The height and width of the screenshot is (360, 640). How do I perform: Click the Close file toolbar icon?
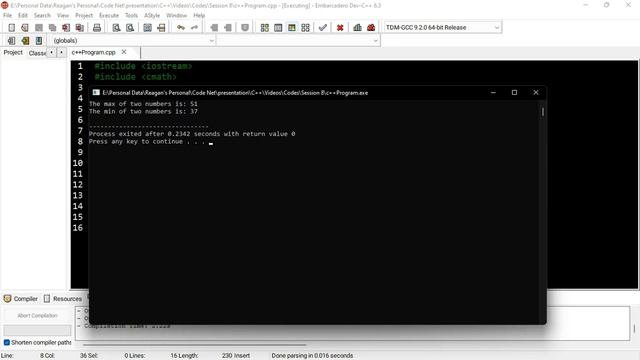(x=66, y=28)
